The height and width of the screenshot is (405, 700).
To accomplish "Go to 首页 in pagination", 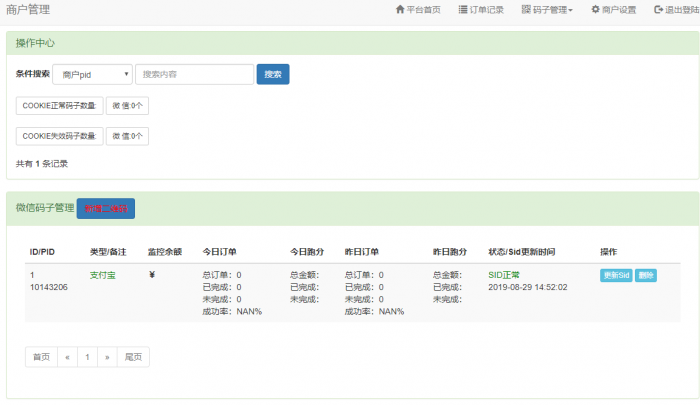I will 41,357.
